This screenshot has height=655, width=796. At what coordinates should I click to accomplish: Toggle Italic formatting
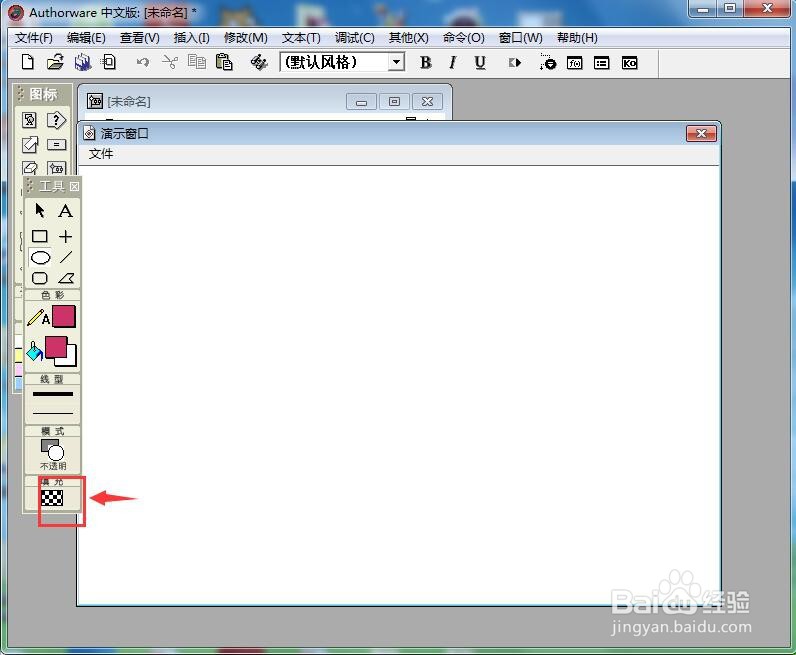pyautogui.click(x=452, y=62)
